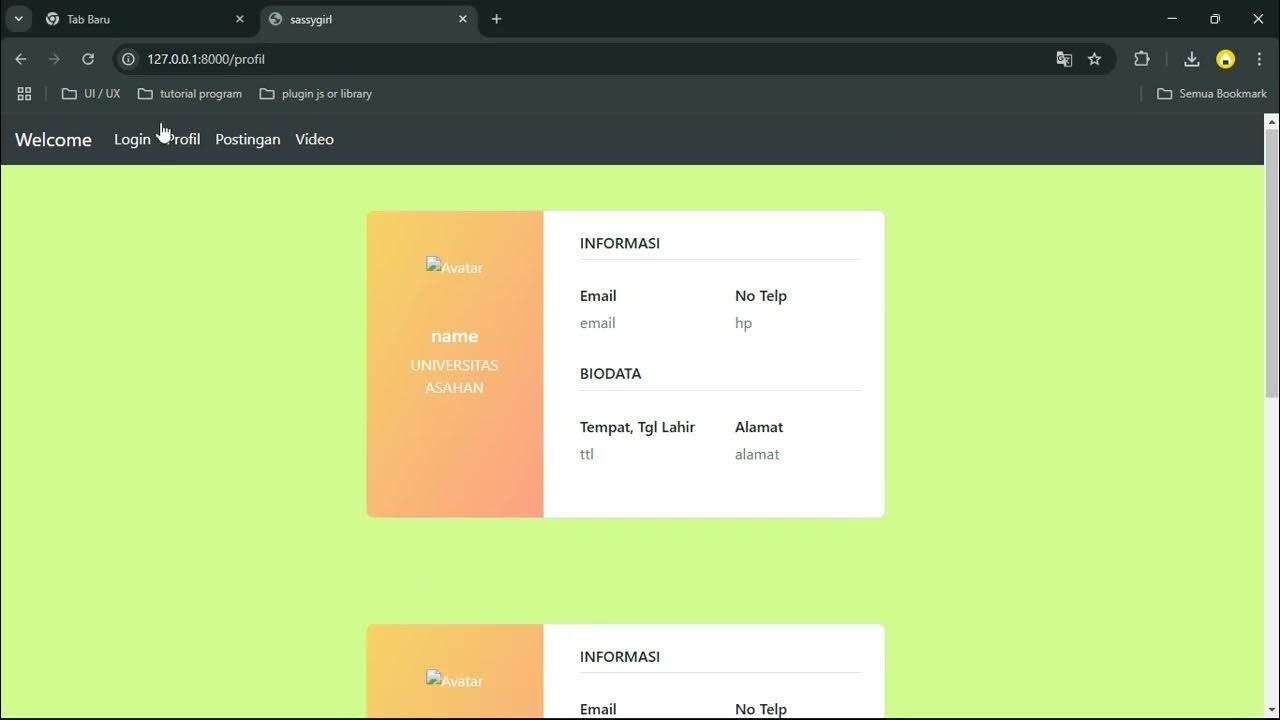Click the first card's 'Email' label

pyautogui.click(x=598, y=296)
